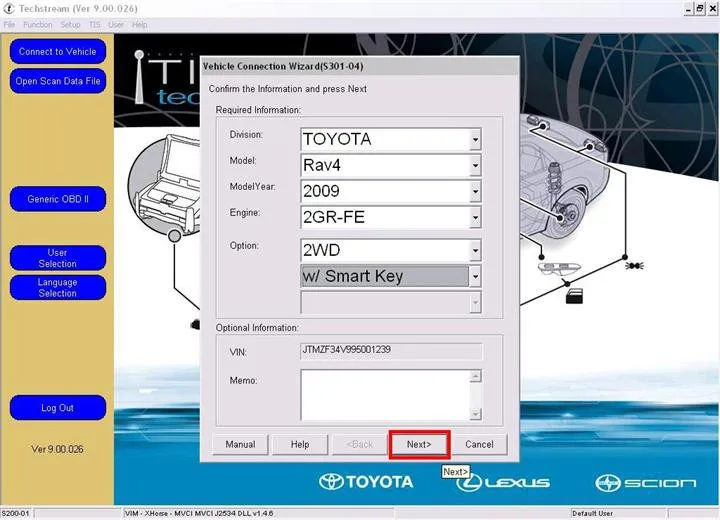Click the VIN field
Image resolution: width=720 pixels, height=520 pixels.
(391, 350)
